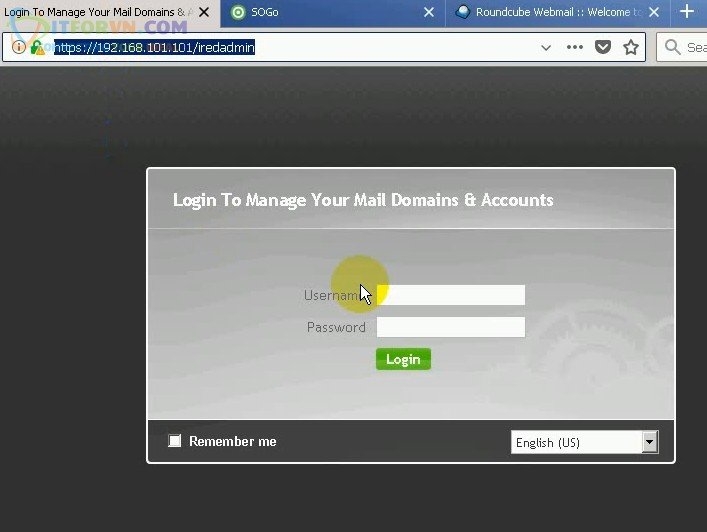Click the highlighted URL in address bar
Screen dimensions: 707x532
(155, 47)
